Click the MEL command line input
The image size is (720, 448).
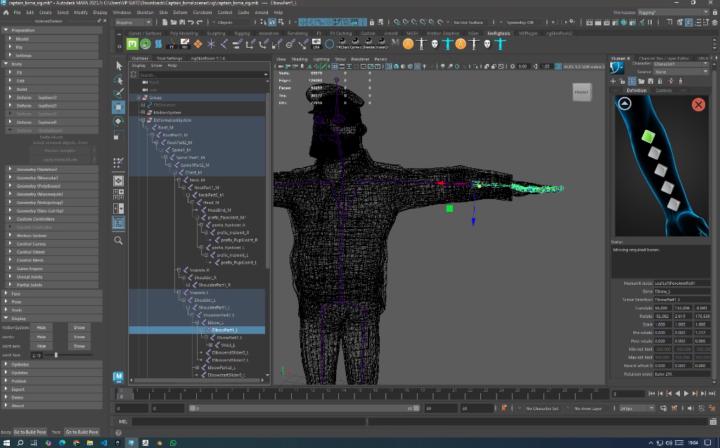pyautogui.click(x=249, y=421)
